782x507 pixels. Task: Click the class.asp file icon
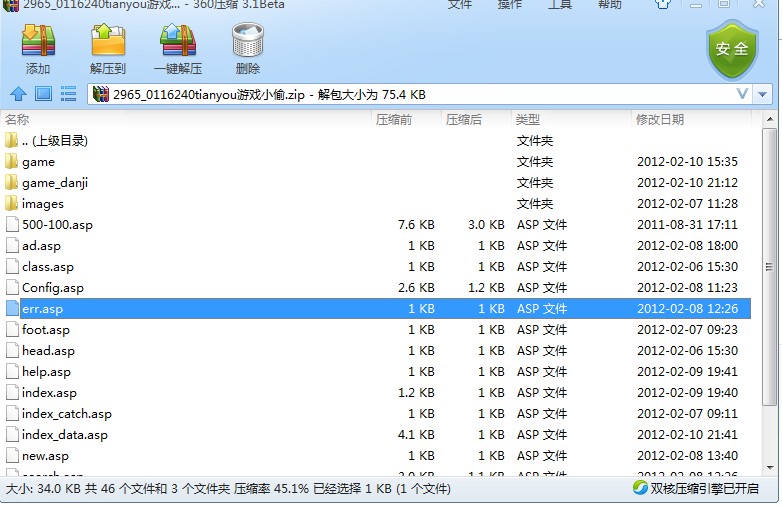(12, 266)
